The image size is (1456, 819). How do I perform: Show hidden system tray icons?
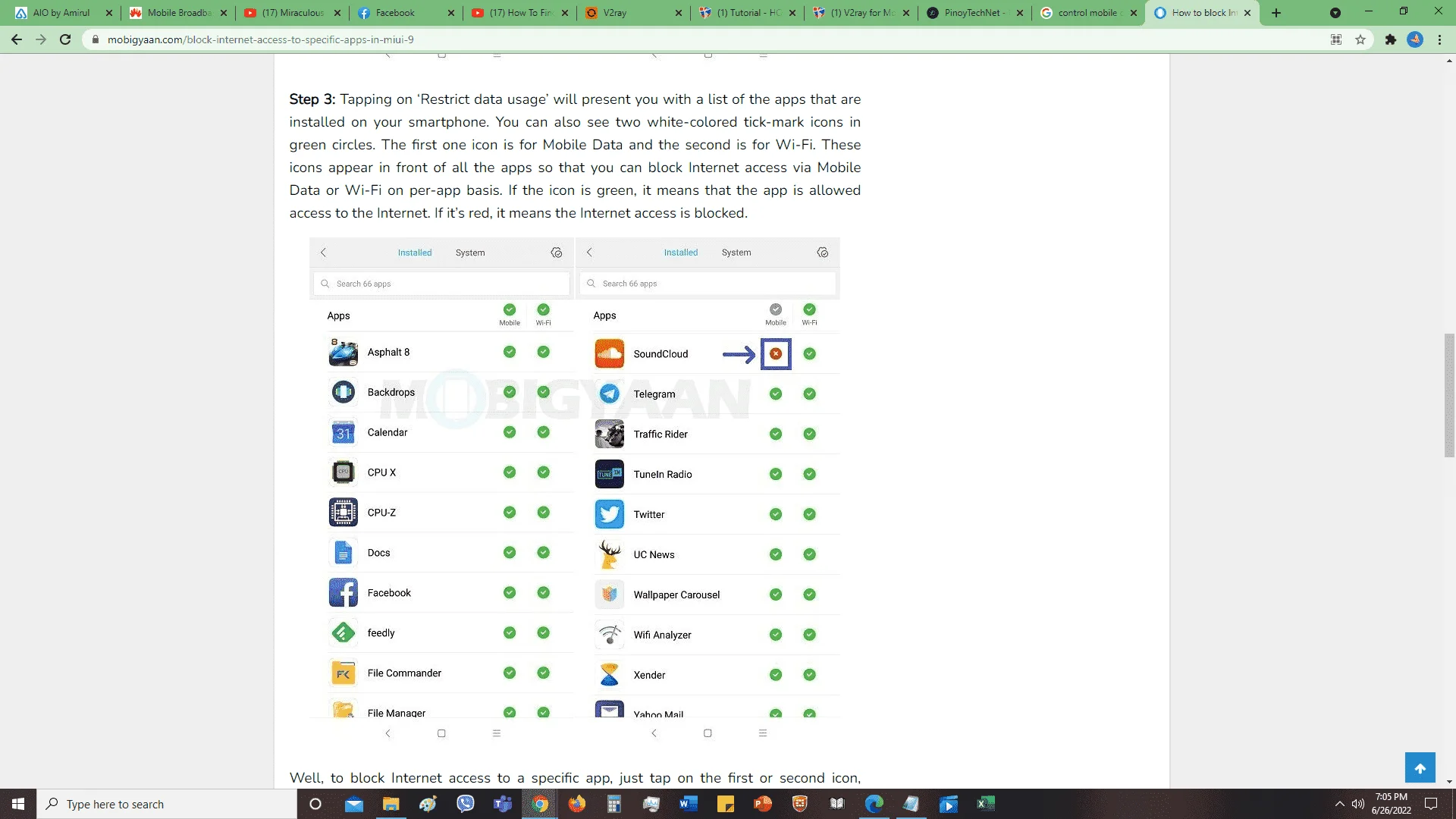1339,804
